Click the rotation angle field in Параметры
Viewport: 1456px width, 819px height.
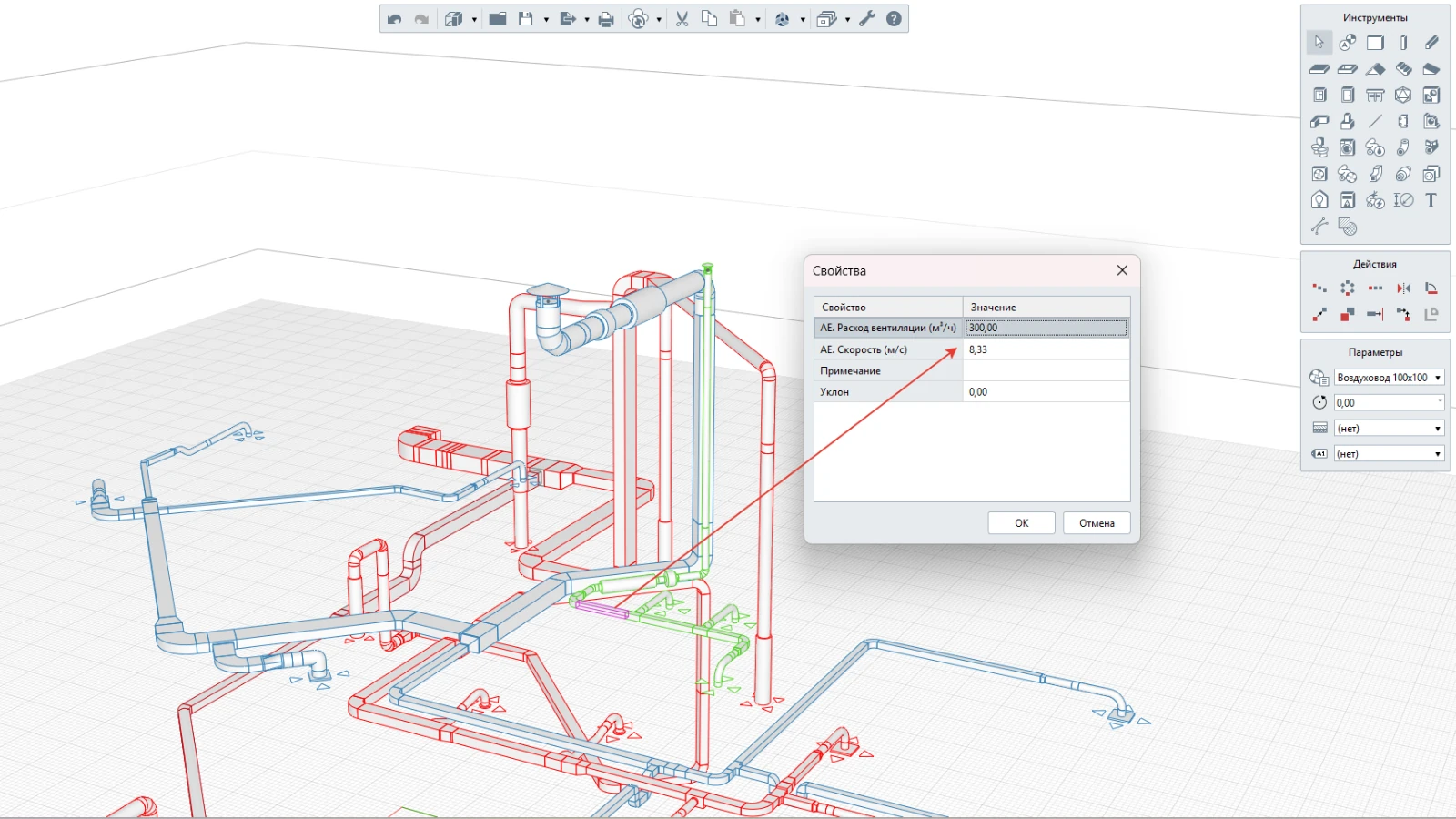point(1386,403)
